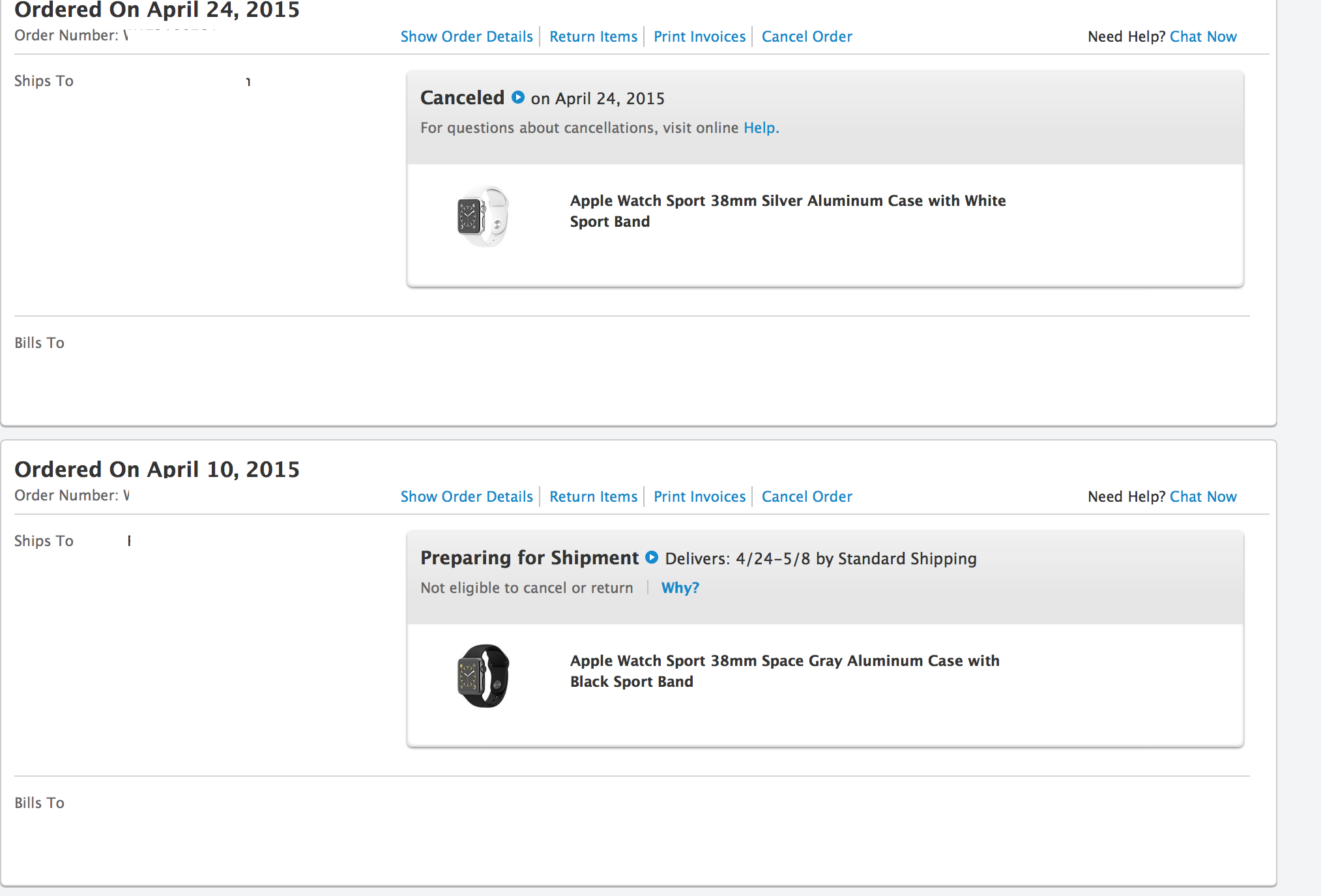Image resolution: width=1321 pixels, height=896 pixels.
Task: Cancel Order placed on April 24
Action: tap(807, 36)
